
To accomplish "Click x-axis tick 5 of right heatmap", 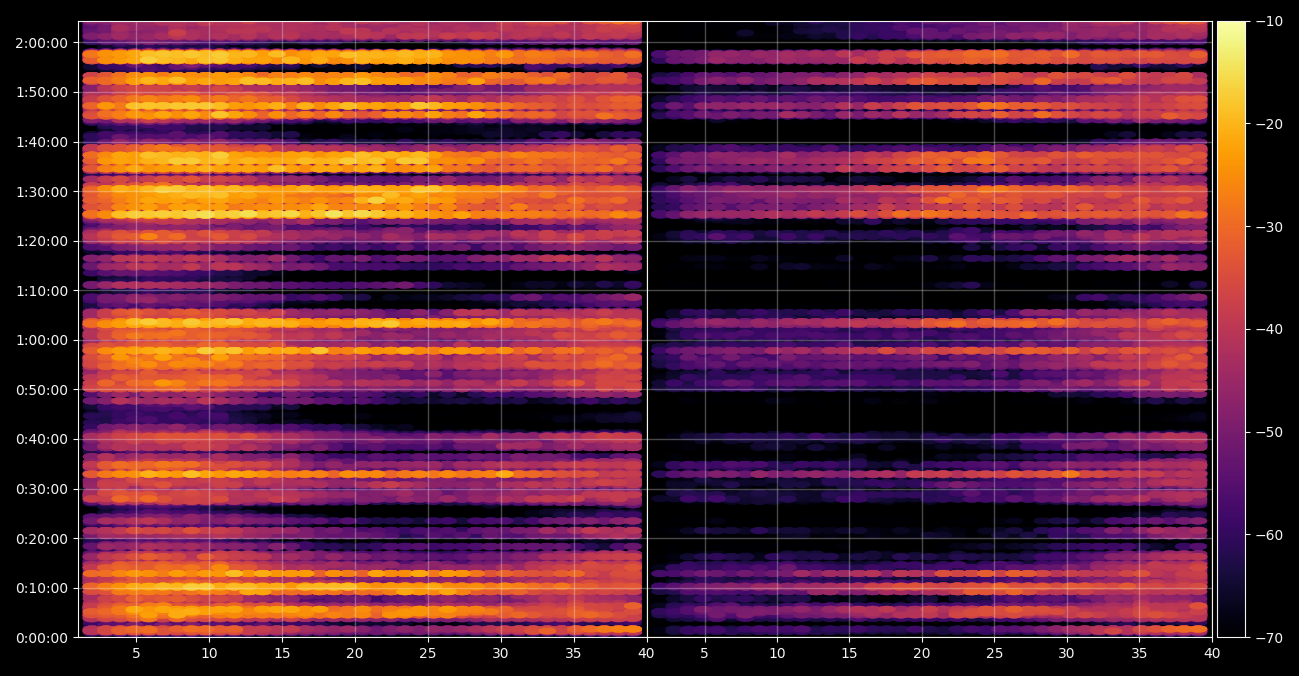I will pyautogui.click(x=704, y=654).
